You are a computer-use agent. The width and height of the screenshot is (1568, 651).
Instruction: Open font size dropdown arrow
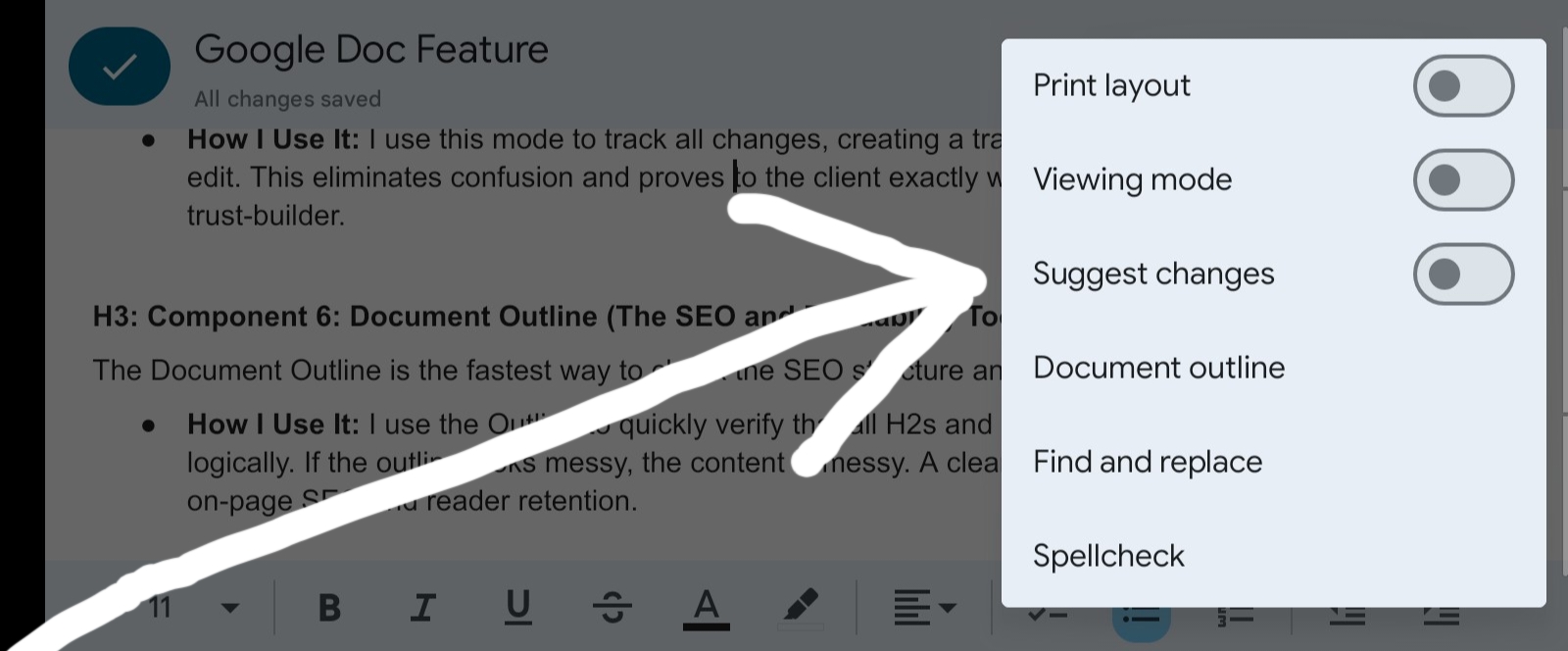(x=230, y=608)
